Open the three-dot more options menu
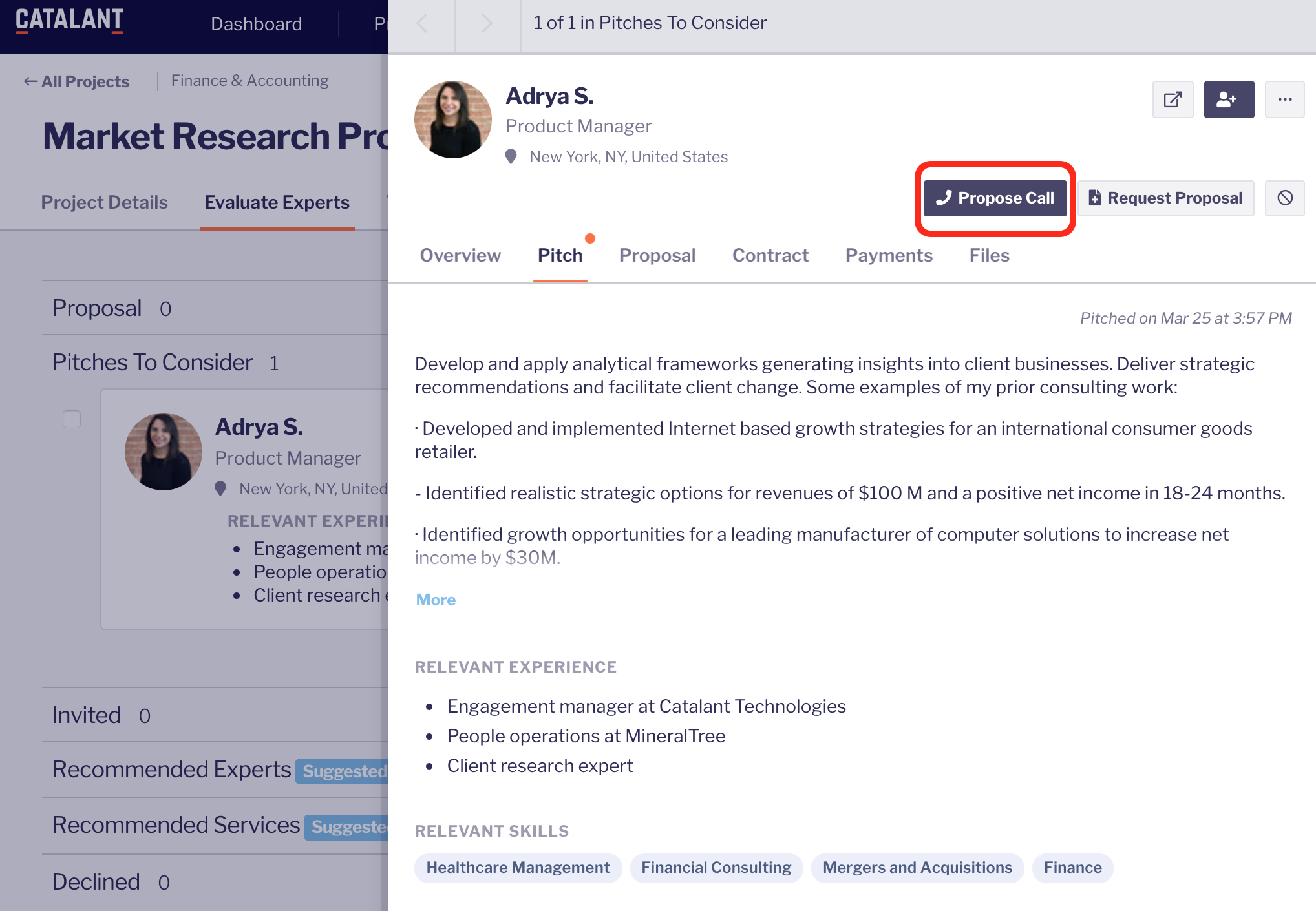Screen dimensions: 1316x911 [x=1284, y=99]
